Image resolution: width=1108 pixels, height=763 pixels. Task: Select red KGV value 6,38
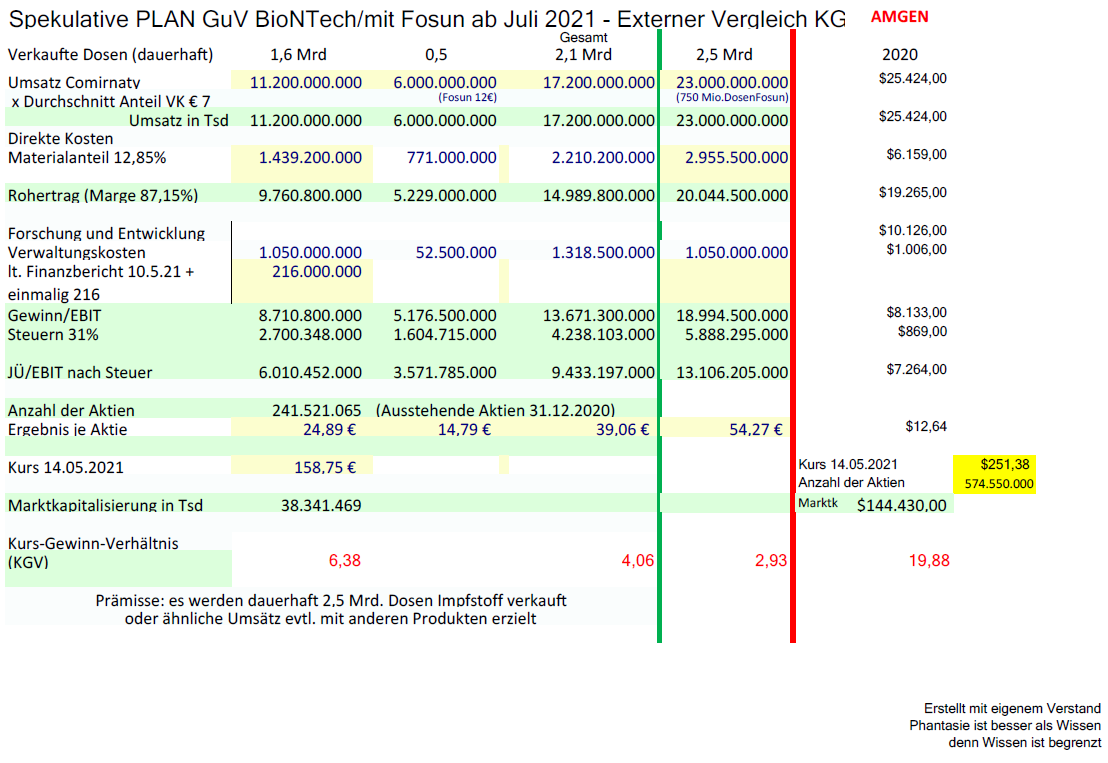(x=345, y=561)
